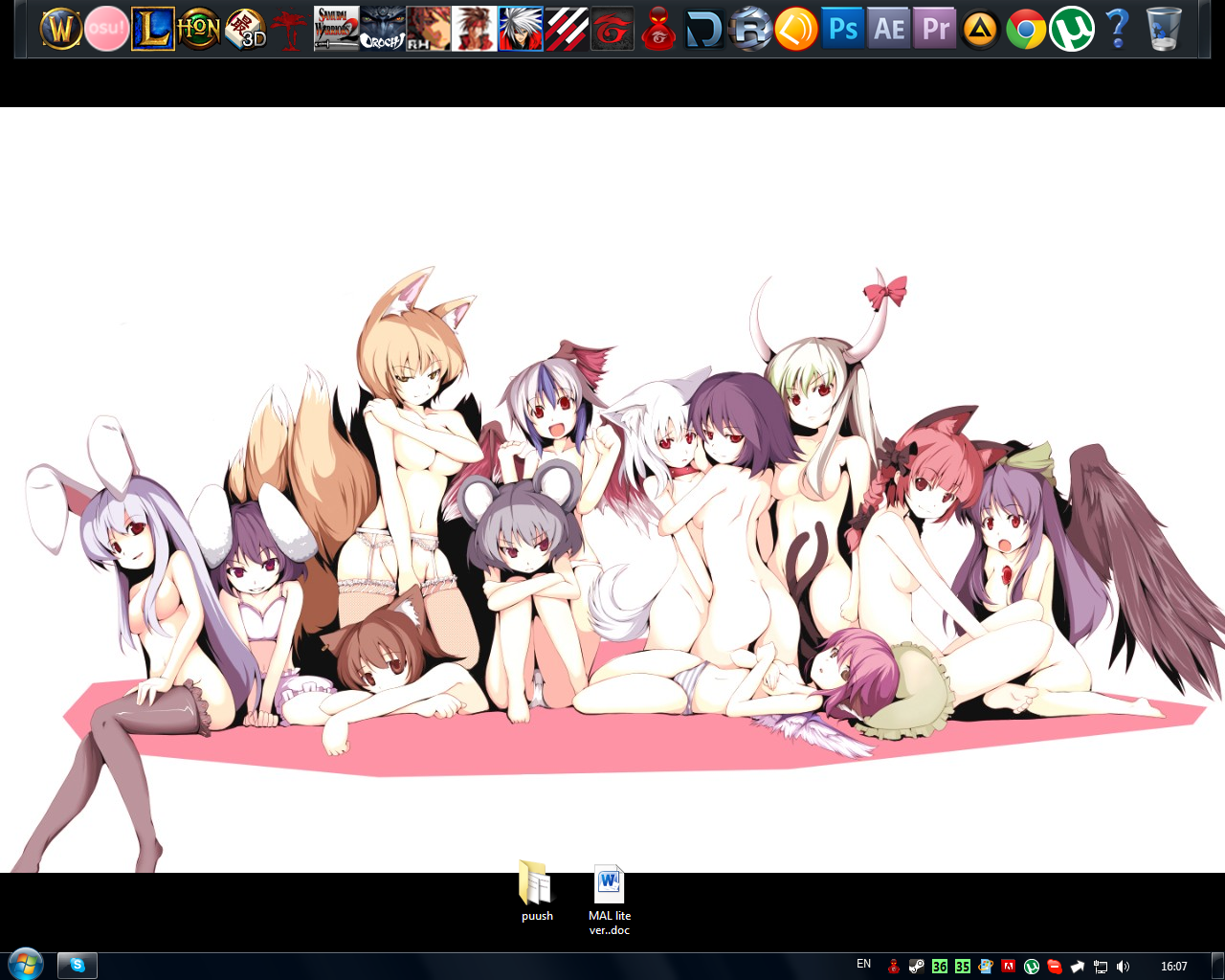Open the volume slider via speaker icon

click(x=1125, y=965)
